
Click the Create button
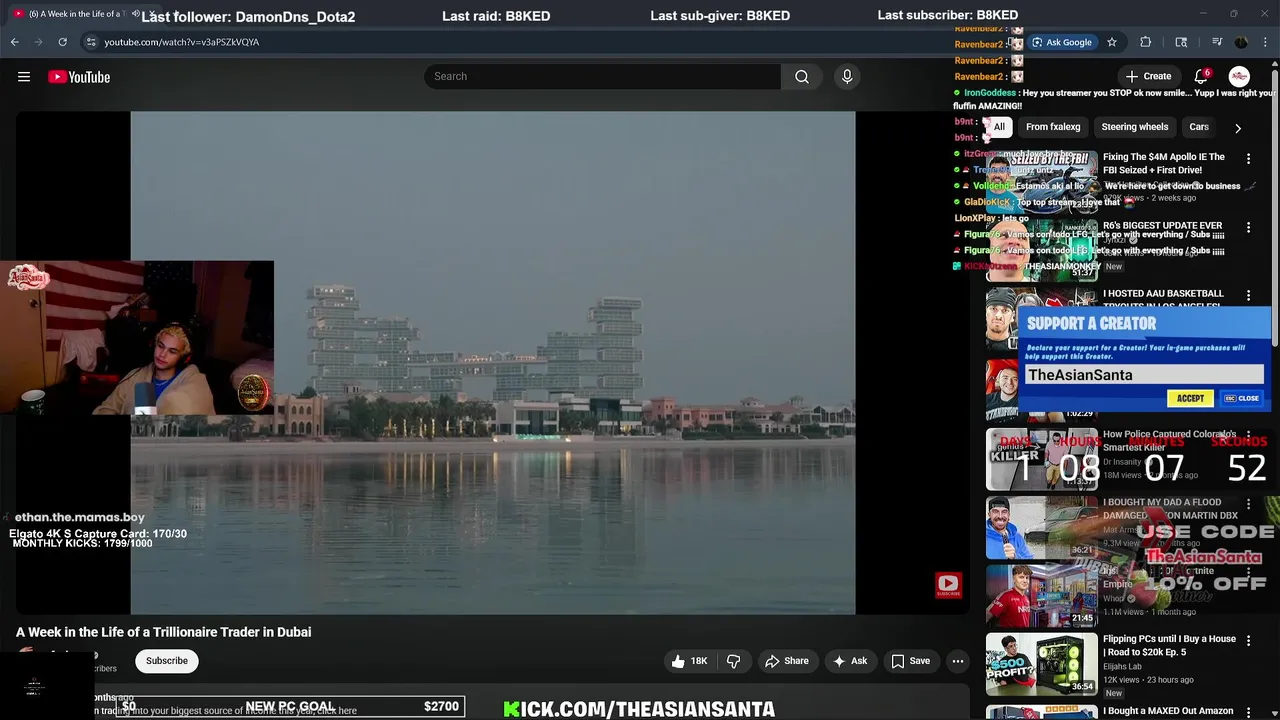click(x=1148, y=77)
